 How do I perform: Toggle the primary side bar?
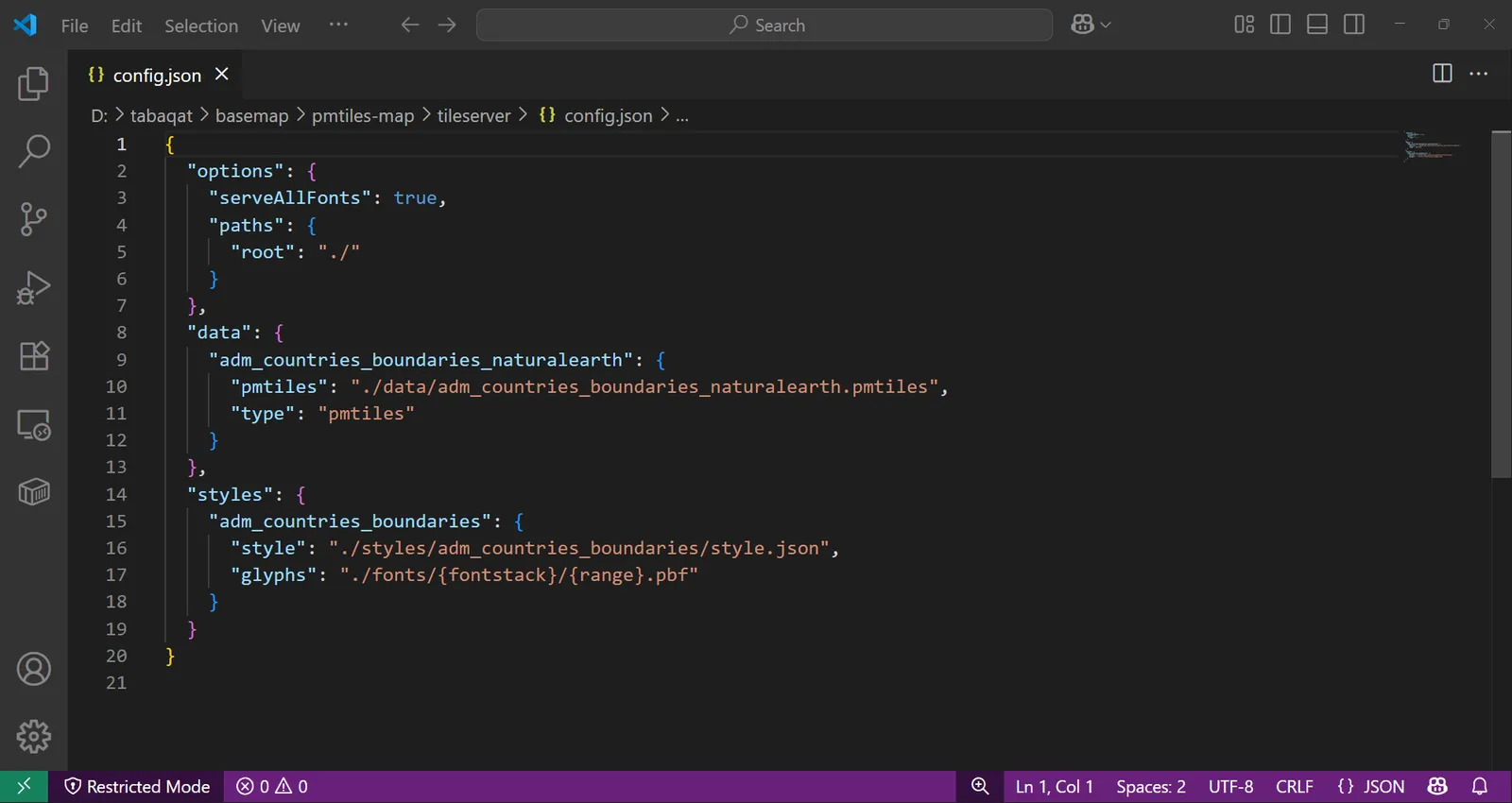1280,25
